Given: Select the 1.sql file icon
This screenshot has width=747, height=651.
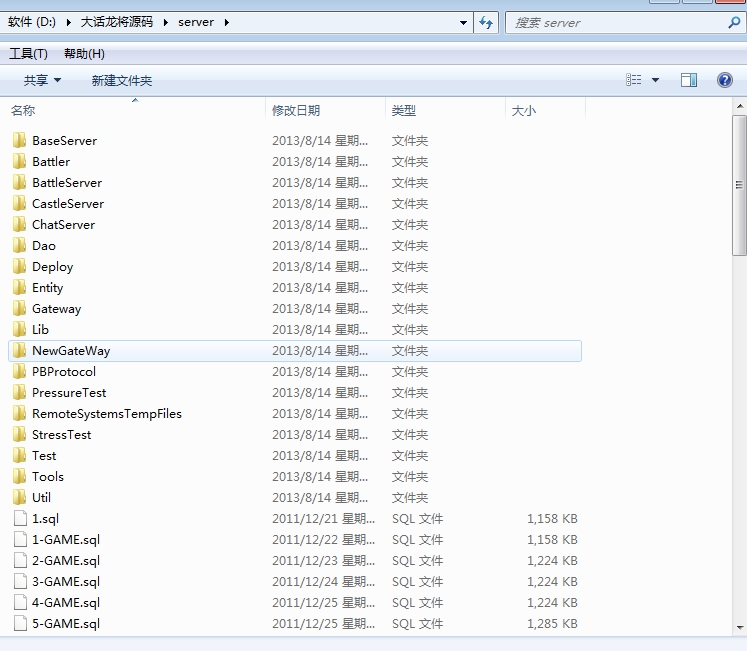Looking at the screenshot, I should (x=20, y=519).
